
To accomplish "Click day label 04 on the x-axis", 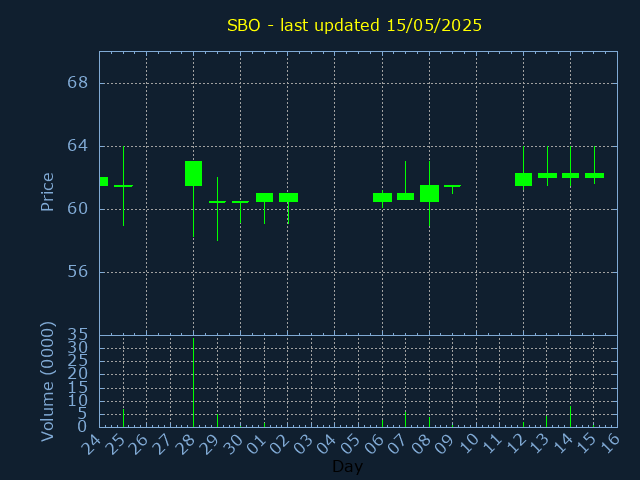I will point(327,444).
